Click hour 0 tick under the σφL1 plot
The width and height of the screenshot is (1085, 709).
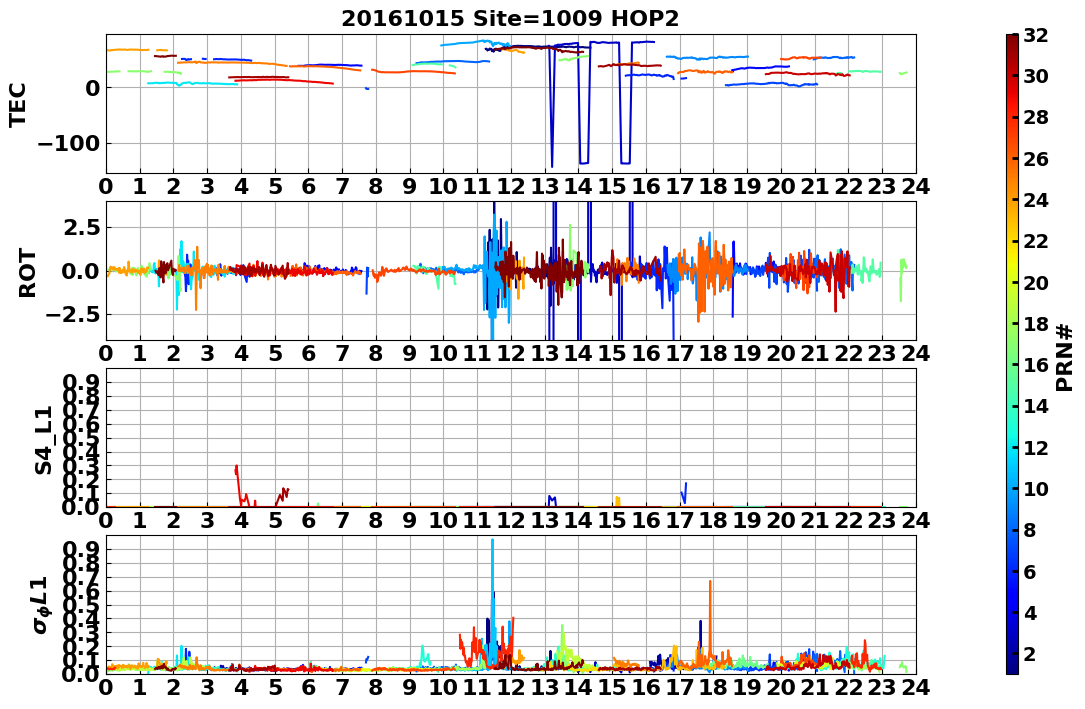point(106,688)
